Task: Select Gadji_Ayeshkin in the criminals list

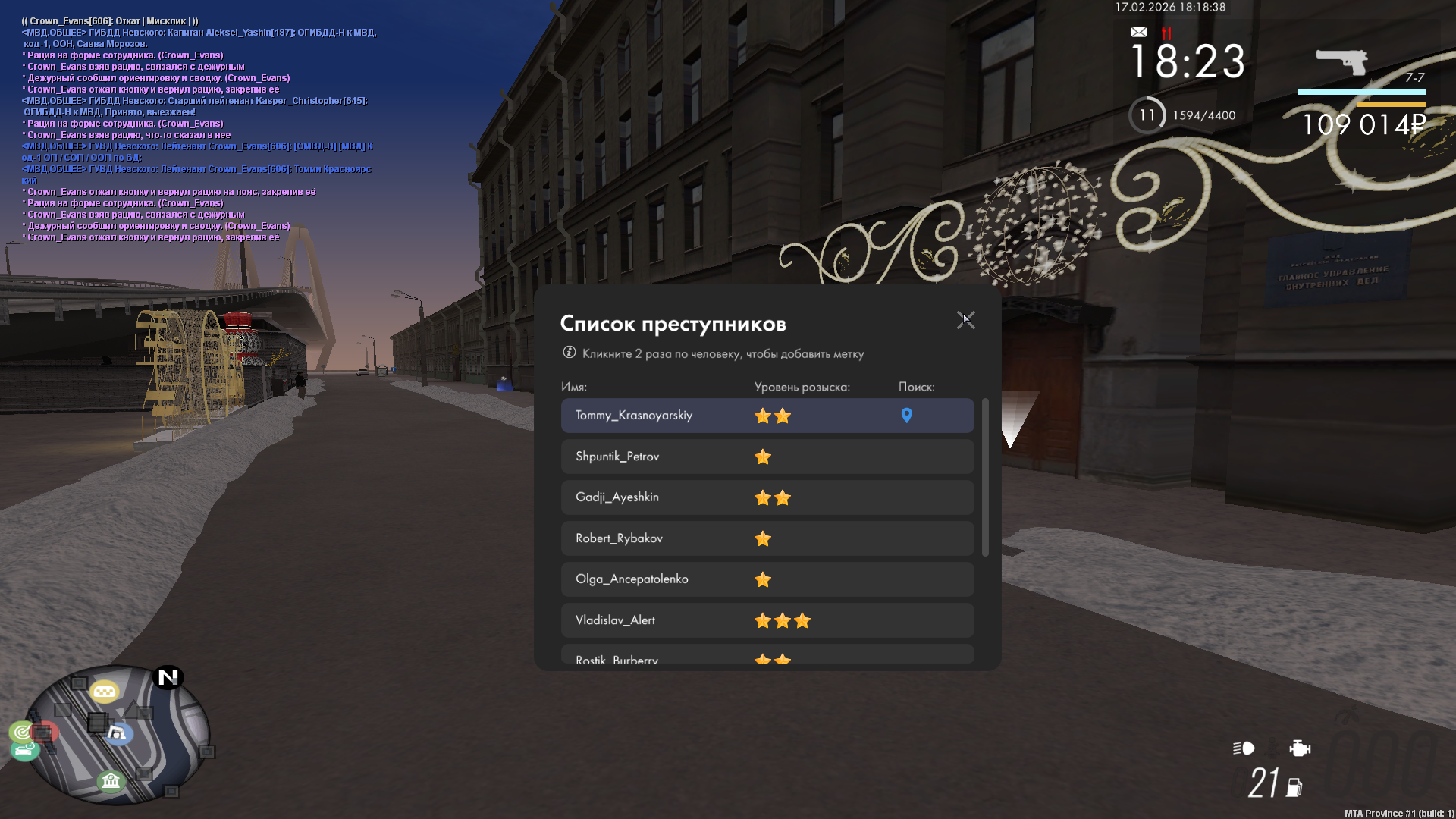Action: coord(767,497)
